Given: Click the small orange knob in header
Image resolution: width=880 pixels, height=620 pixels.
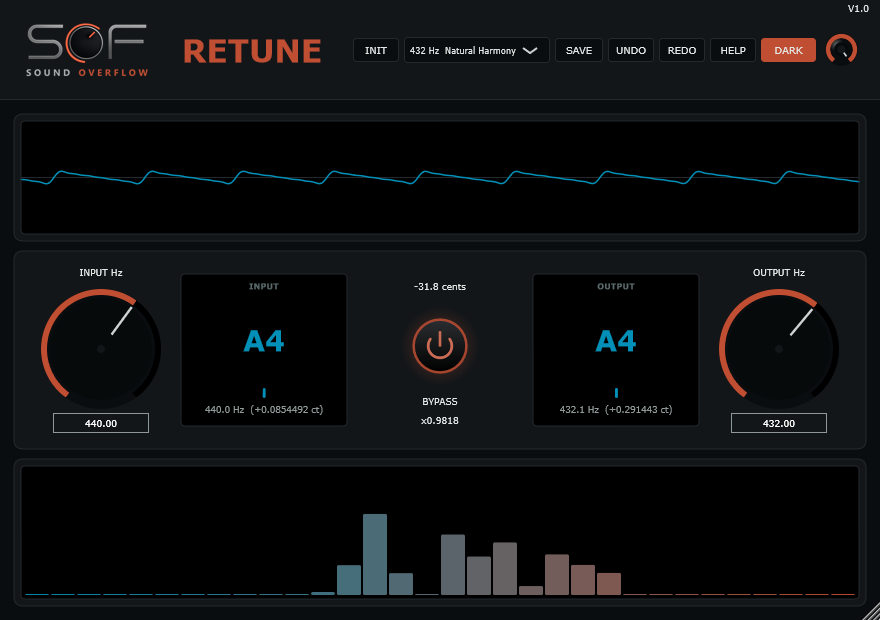Looking at the screenshot, I should [x=841, y=50].
